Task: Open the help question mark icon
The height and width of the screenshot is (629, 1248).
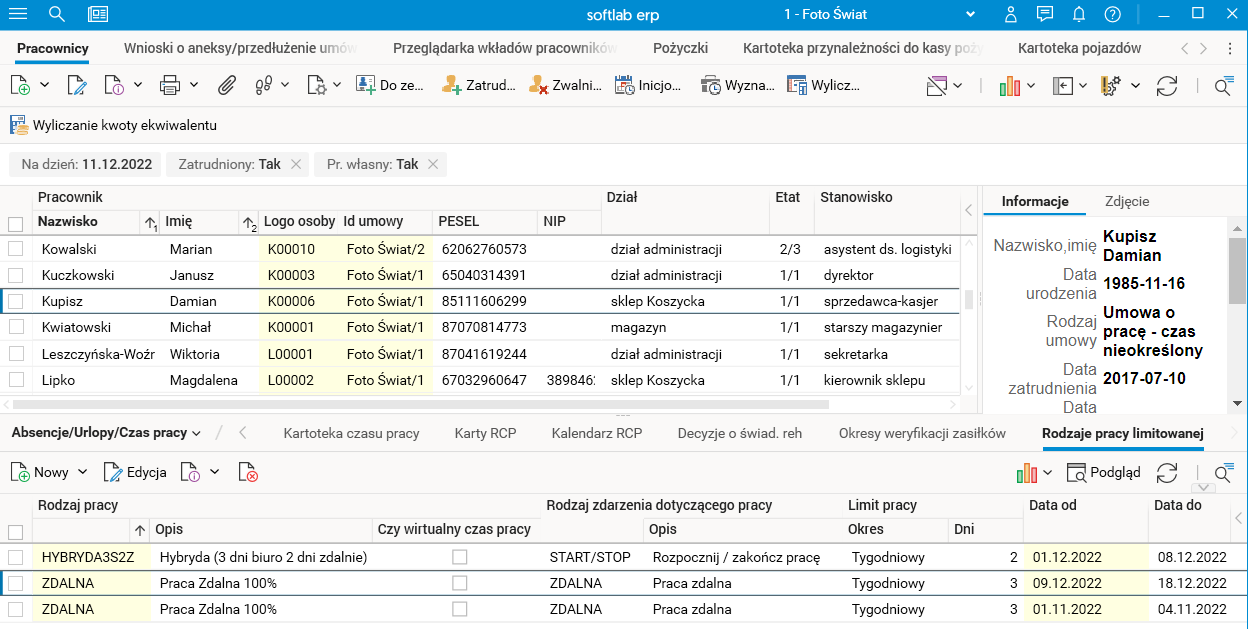Action: click(1112, 14)
